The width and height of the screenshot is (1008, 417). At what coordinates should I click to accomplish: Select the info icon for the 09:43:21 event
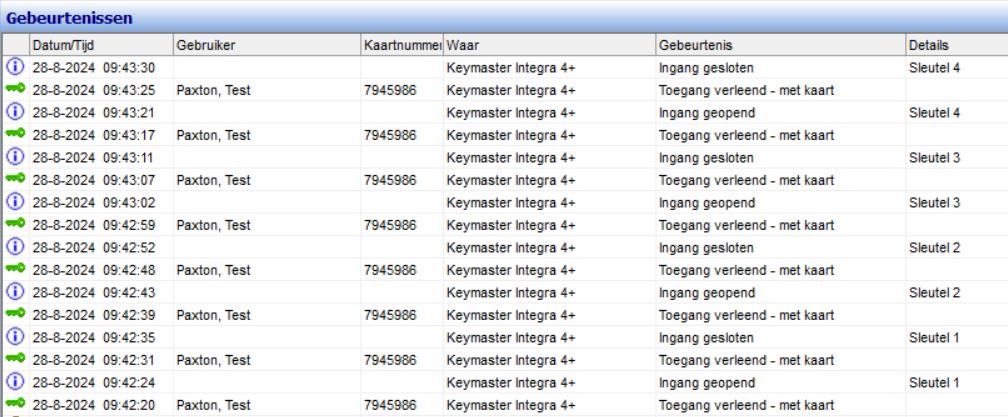(x=15, y=112)
